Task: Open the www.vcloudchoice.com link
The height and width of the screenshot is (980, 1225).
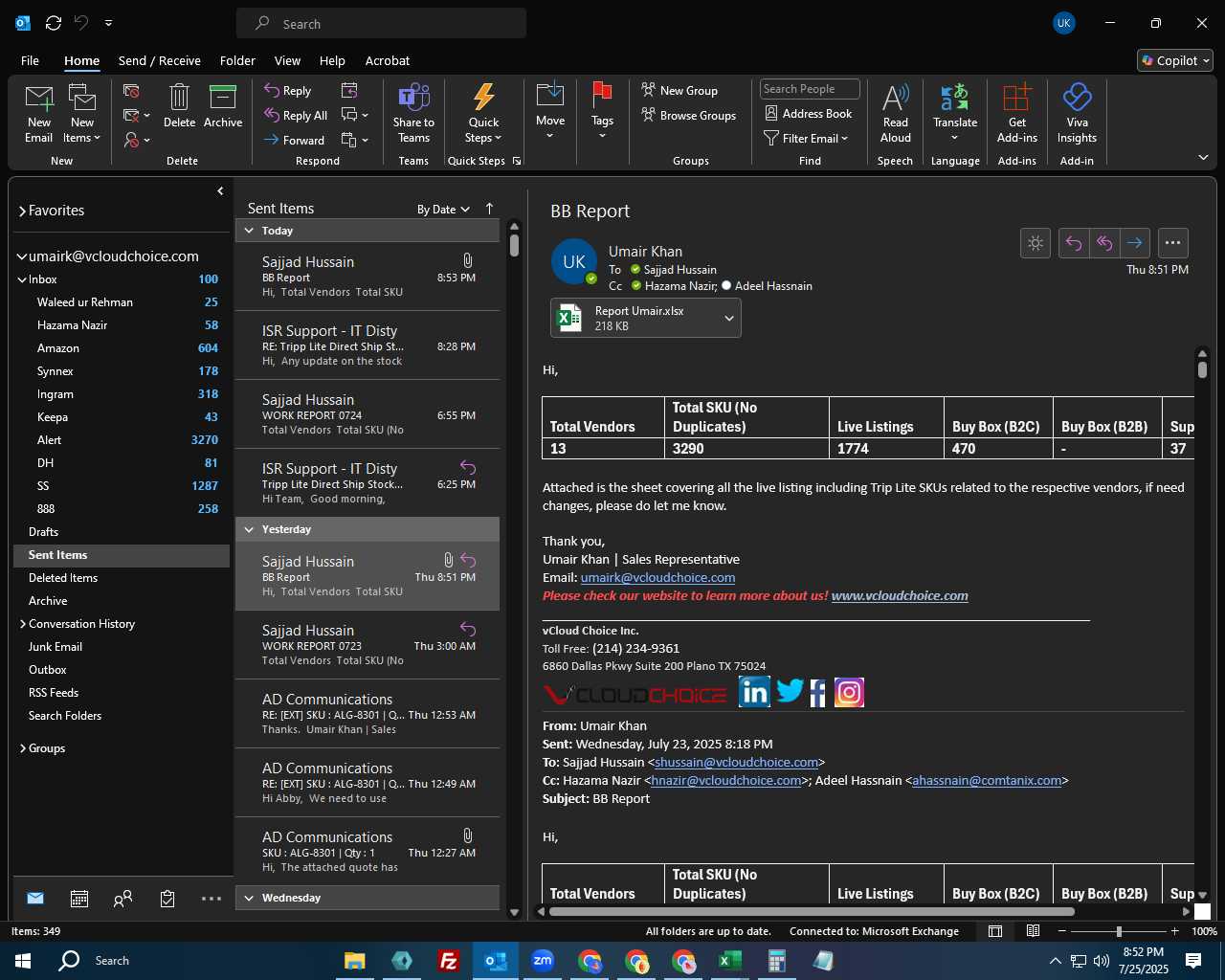Action: pyautogui.click(x=900, y=596)
